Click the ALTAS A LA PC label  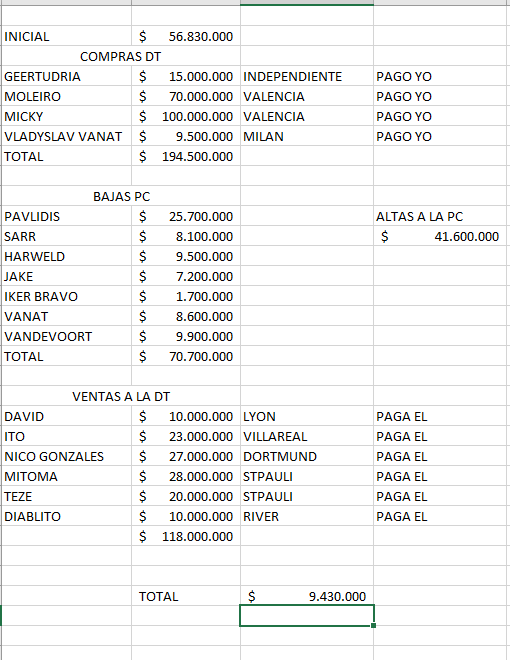[440, 216]
